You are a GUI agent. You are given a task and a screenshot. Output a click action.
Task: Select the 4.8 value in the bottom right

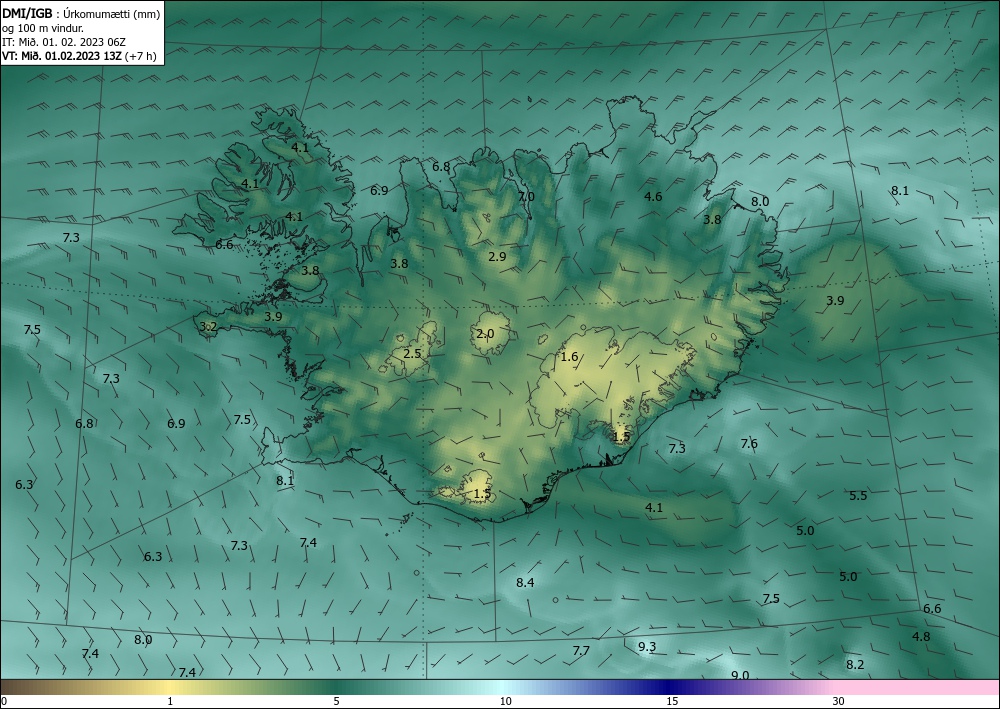click(922, 636)
